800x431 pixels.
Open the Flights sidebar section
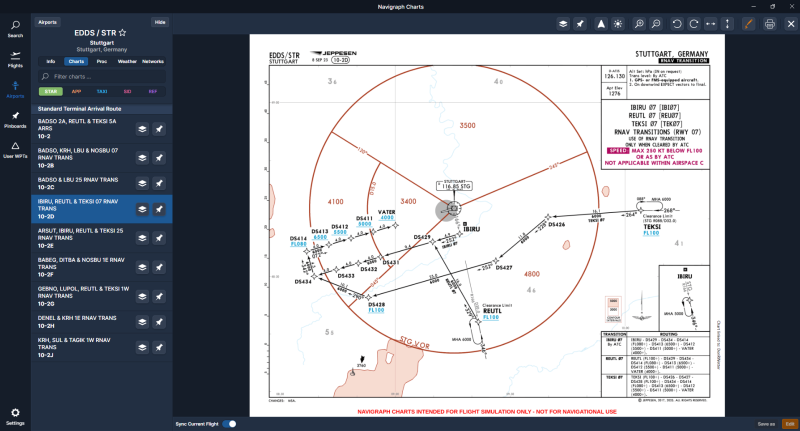point(15,59)
